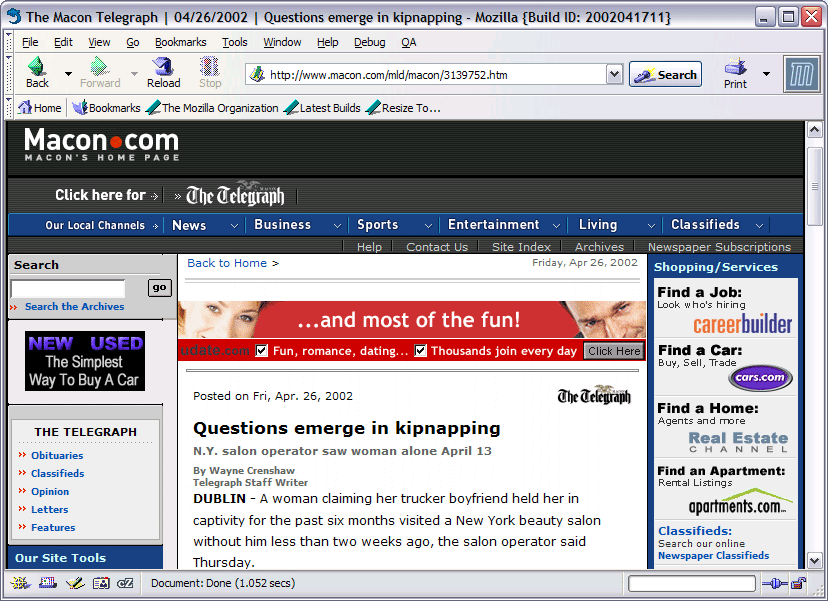Open The Mozilla Organization bookmark
Image resolution: width=828 pixels, height=601 pixels.
(x=212, y=108)
